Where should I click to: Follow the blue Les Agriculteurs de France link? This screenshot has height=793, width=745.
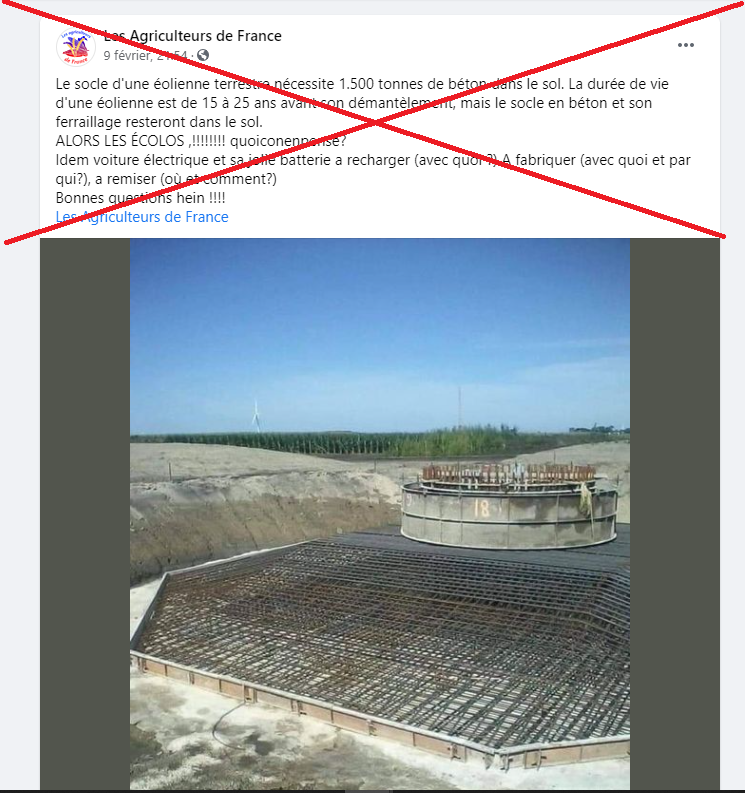142,217
